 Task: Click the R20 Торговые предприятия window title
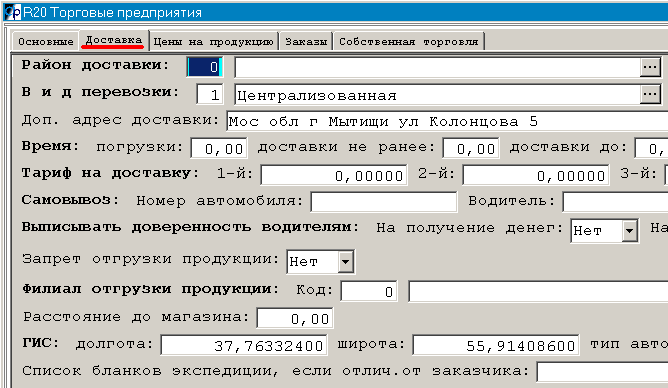click(112, 12)
